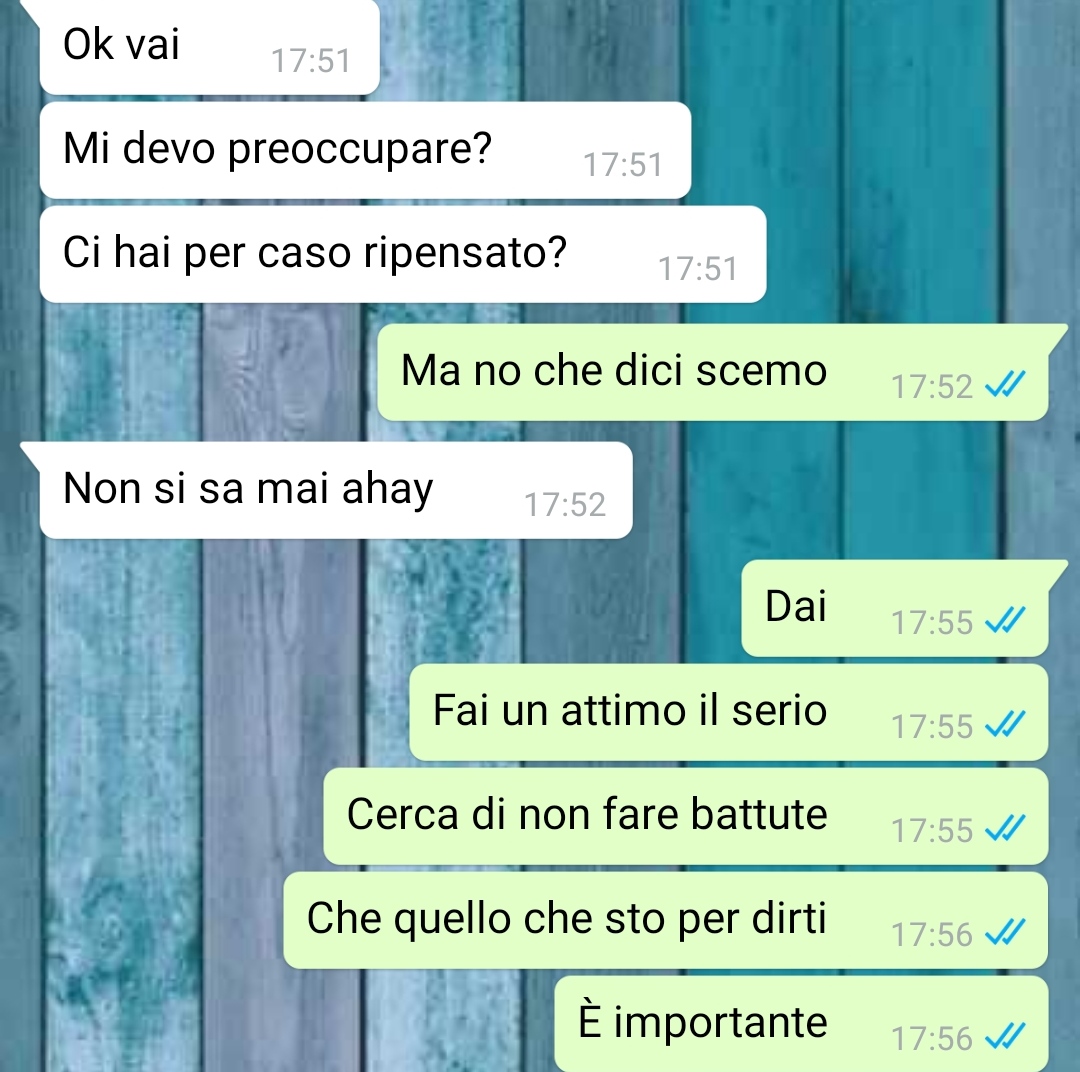Click read ticks on 'Fai un attimo il serio'

coord(1006,725)
